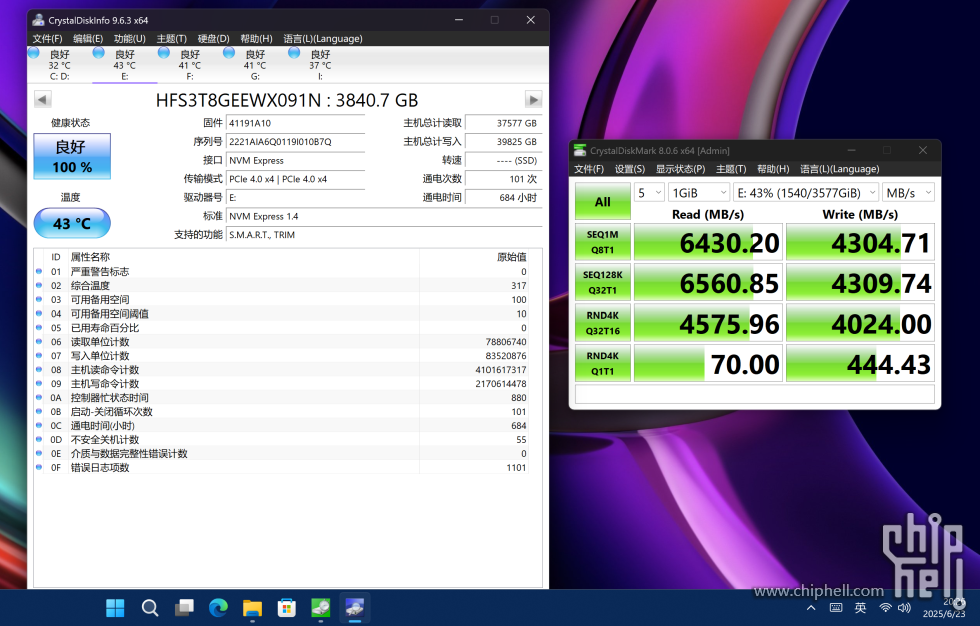The height and width of the screenshot is (626, 980).
Task: Open 语言(L)(Language) menu in CrystalDiskMark
Action: [x=839, y=169]
